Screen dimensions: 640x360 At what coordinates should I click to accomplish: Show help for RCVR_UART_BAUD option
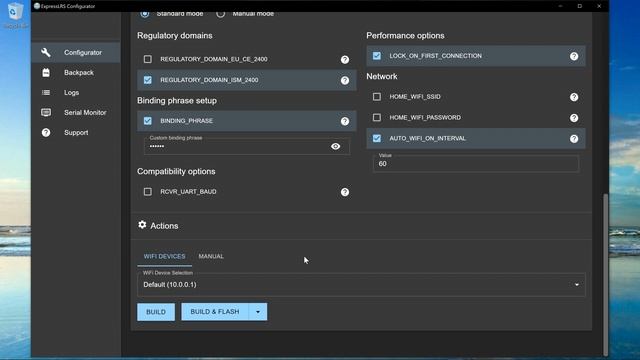coord(345,192)
